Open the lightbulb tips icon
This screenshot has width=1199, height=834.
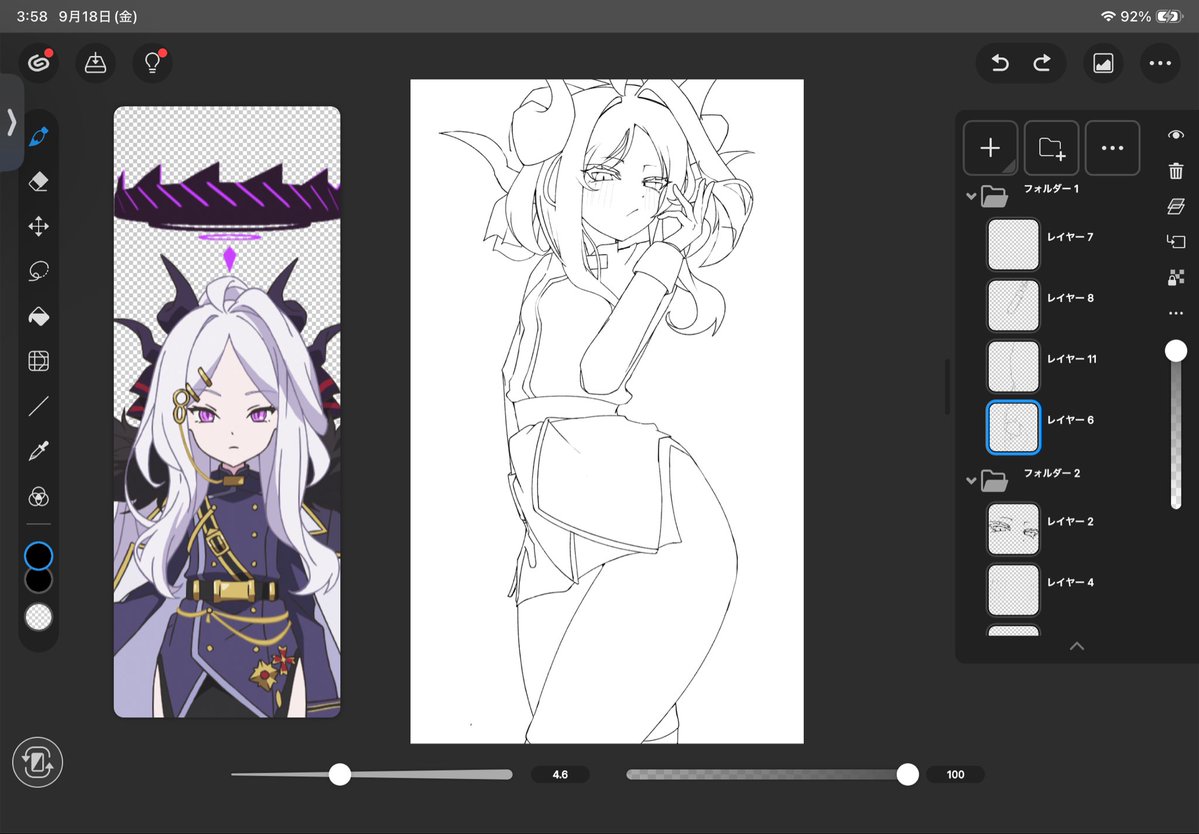tap(152, 63)
